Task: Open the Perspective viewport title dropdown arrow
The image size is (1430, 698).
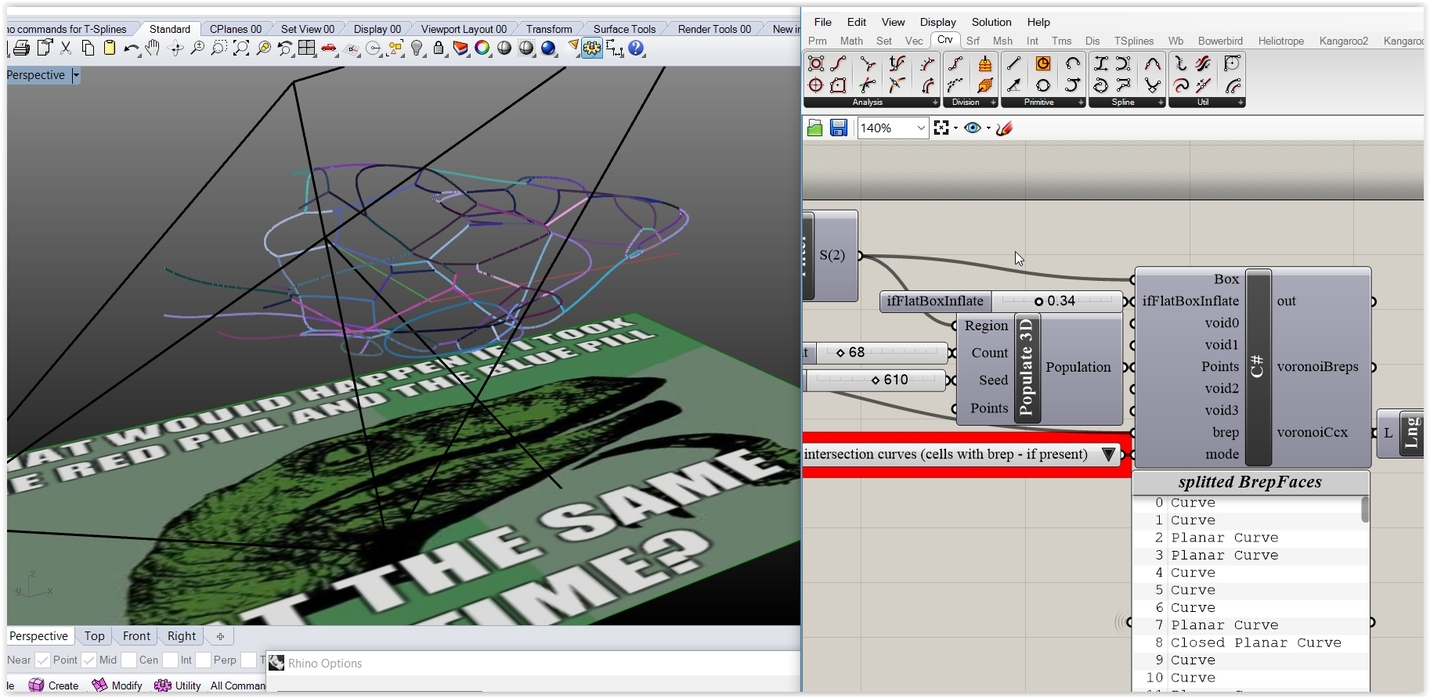Action: tap(76, 75)
